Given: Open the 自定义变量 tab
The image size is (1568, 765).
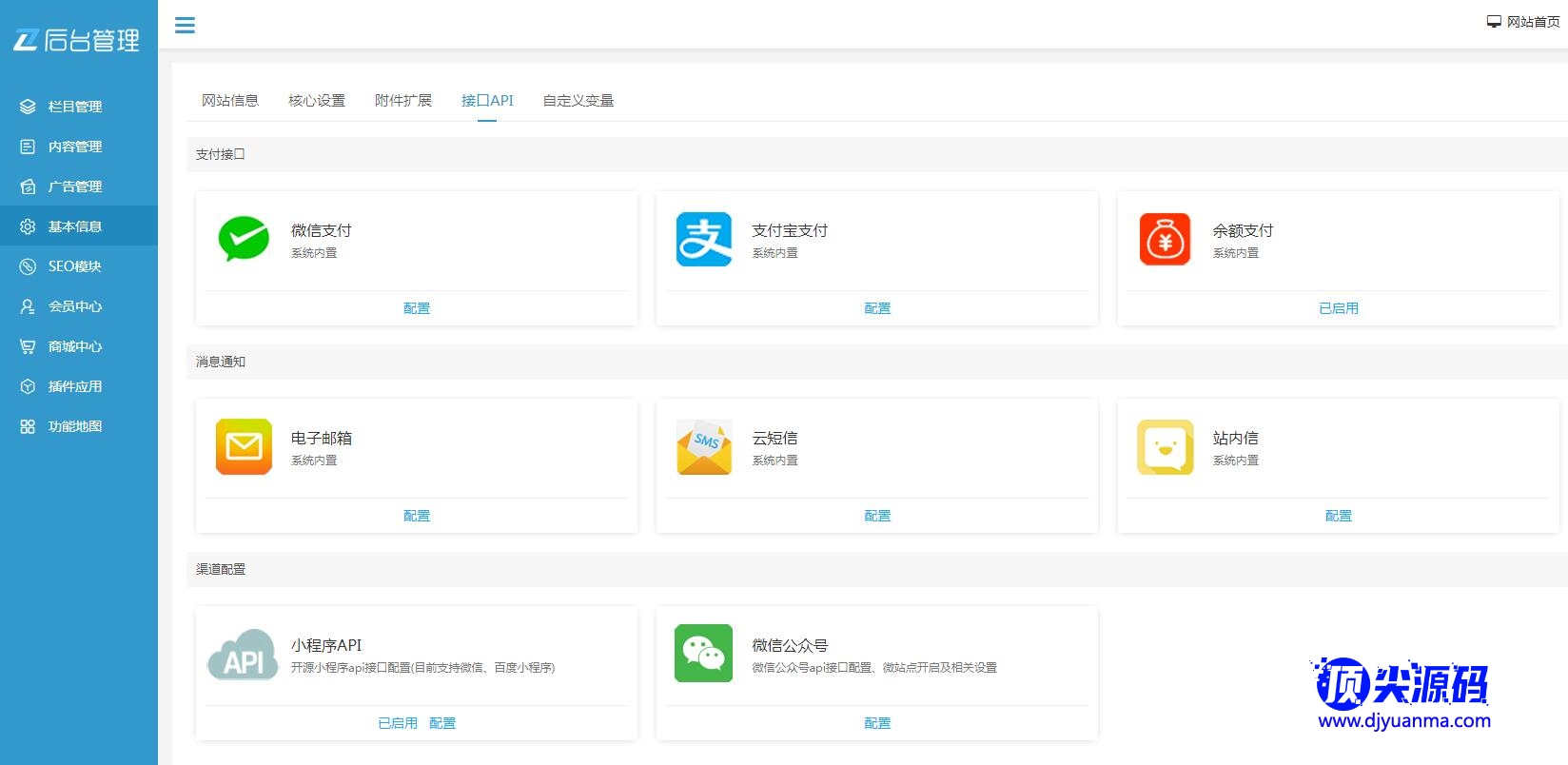Looking at the screenshot, I should (578, 101).
